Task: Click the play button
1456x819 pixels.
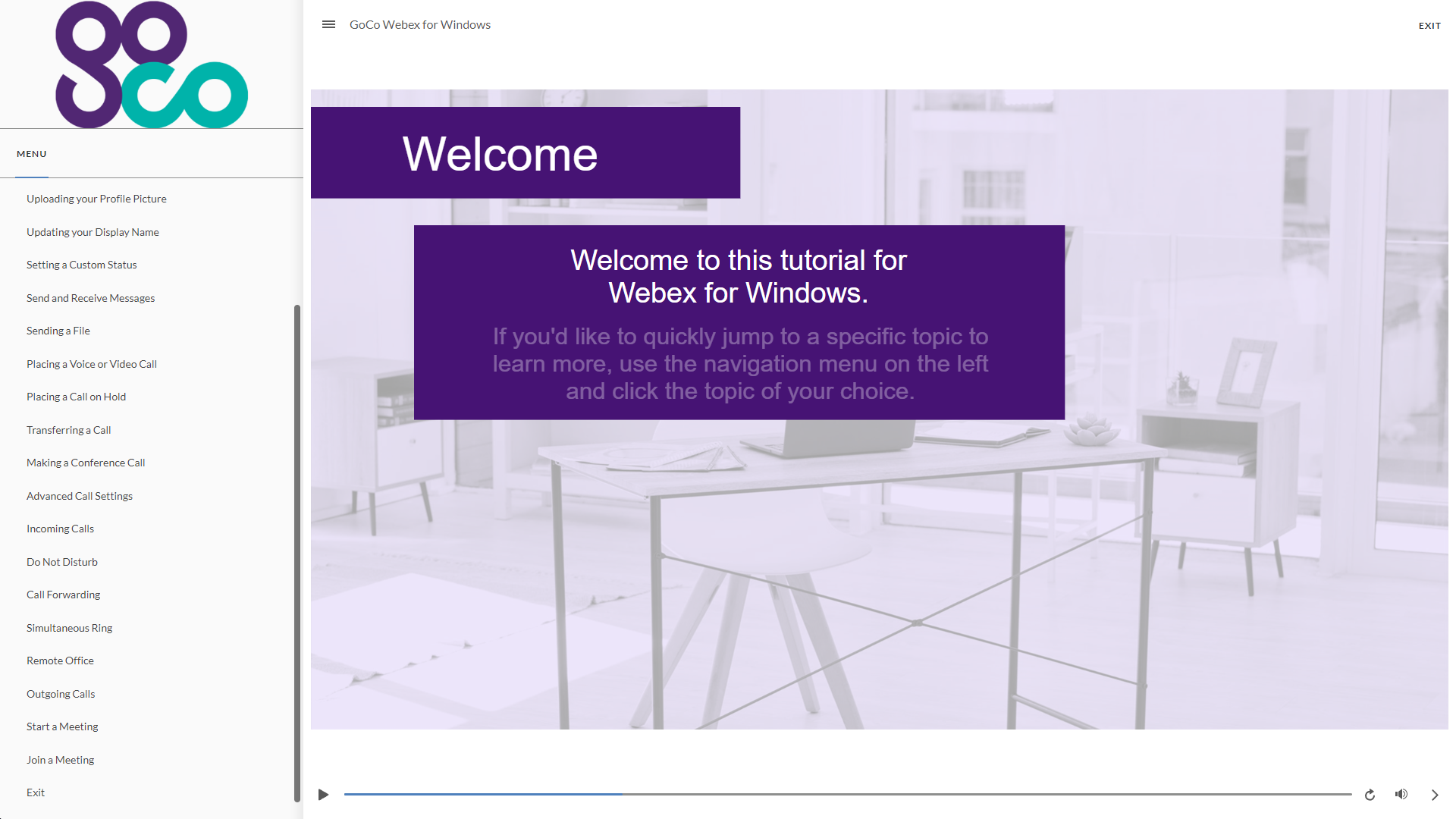Action: coord(323,795)
